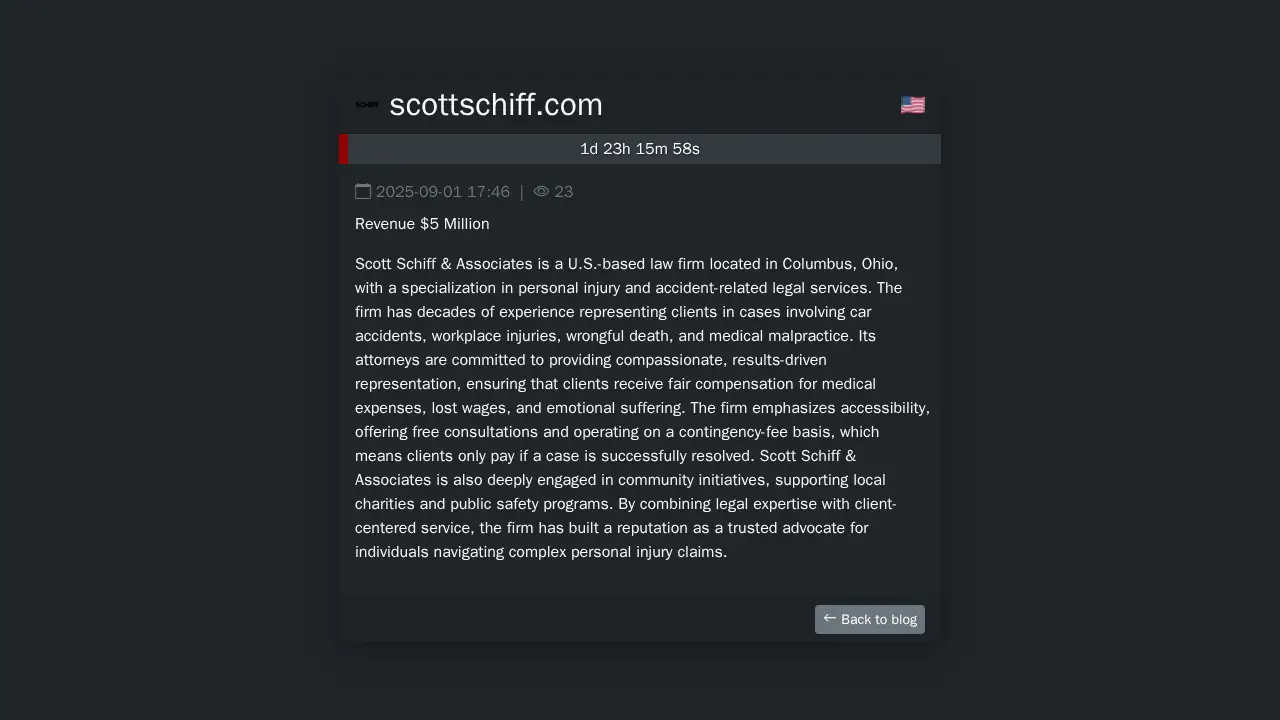Click the phrase free consultations in description
Viewport: 1280px width, 720px height.
(476, 432)
